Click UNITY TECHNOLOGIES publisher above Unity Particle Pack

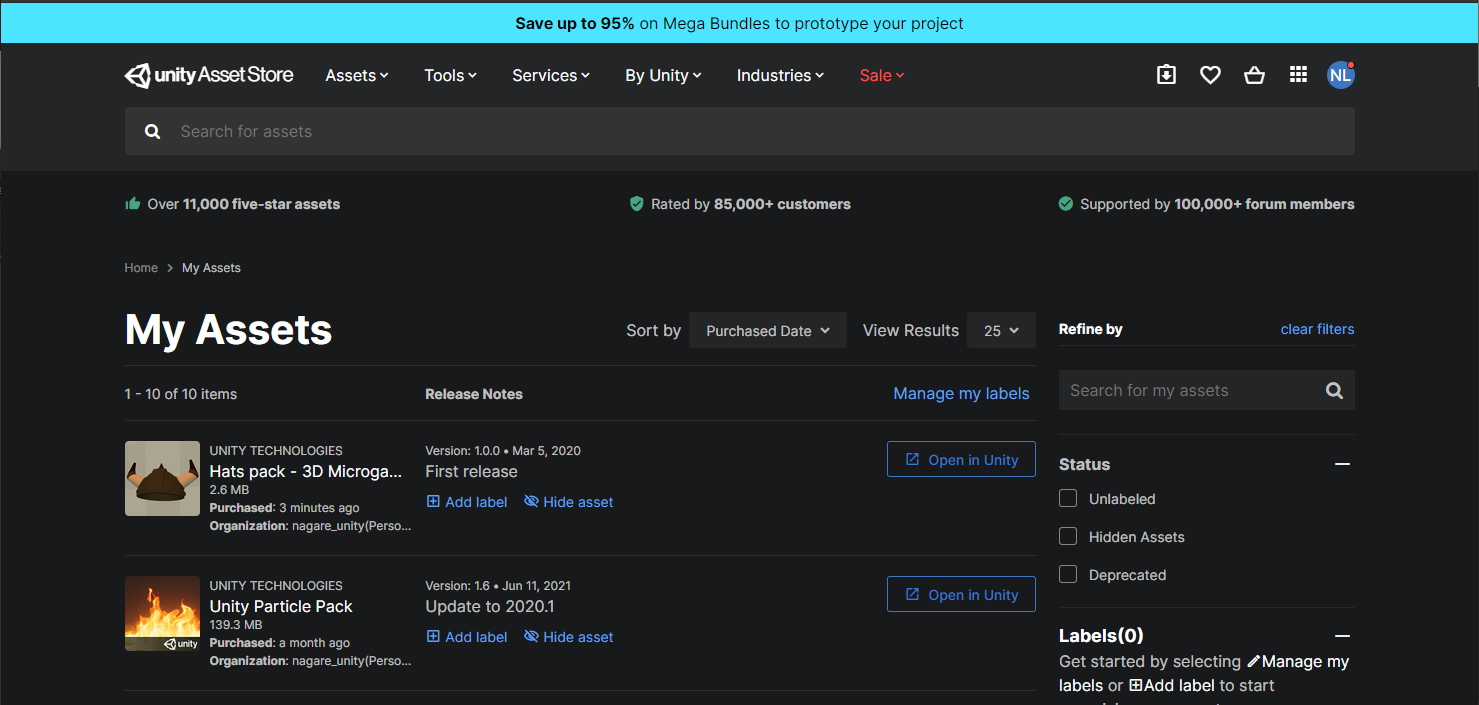click(276, 586)
